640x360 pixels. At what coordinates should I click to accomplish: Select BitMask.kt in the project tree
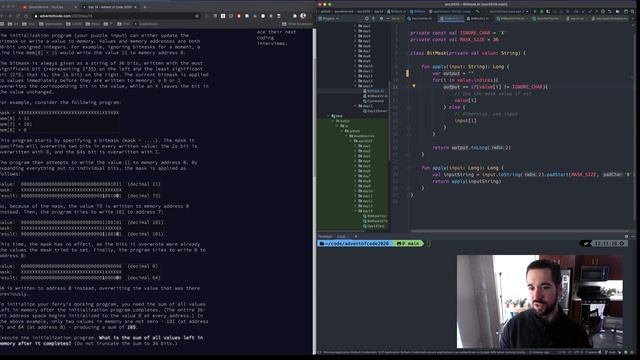pyautogui.click(x=373, y=91)
